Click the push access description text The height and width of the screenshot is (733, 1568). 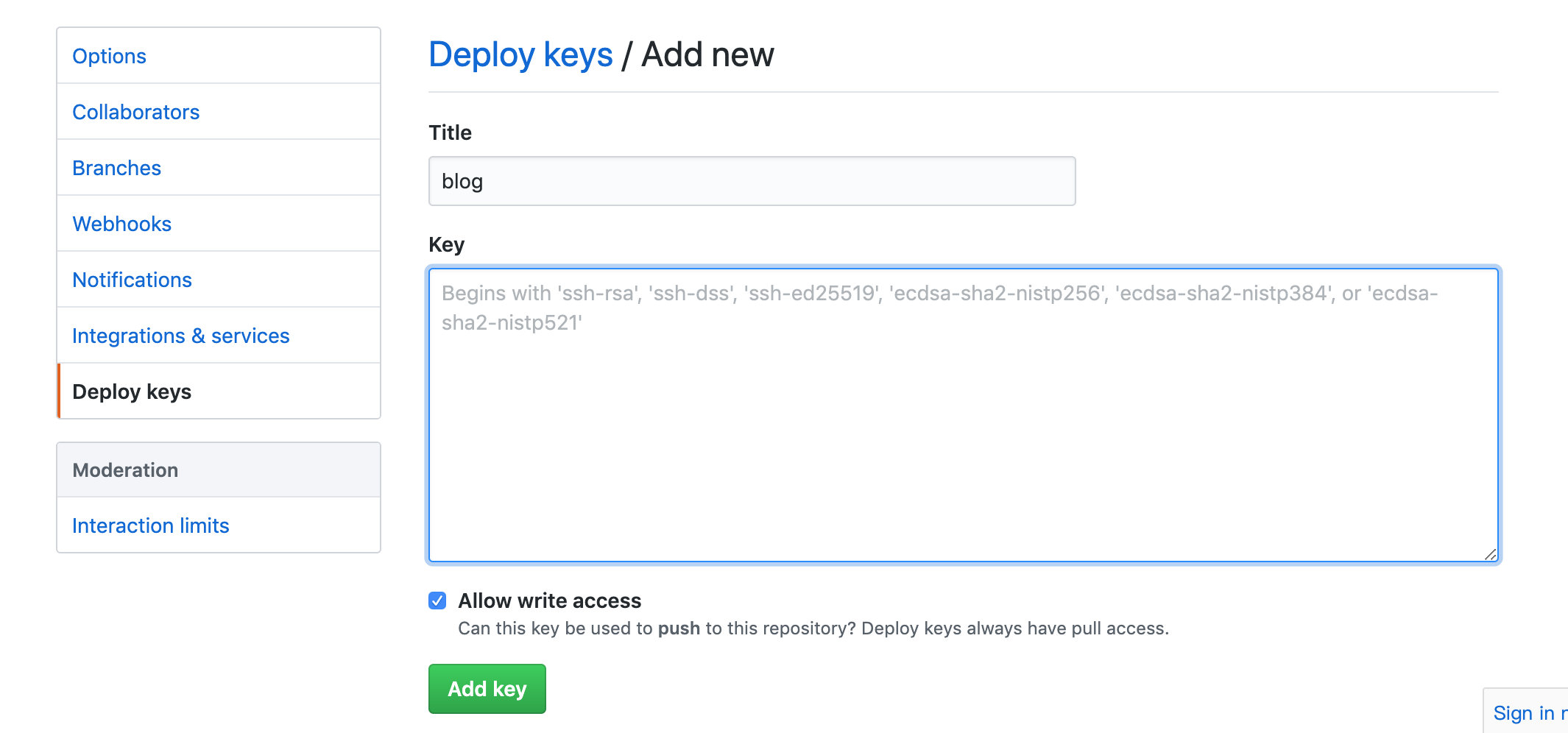(x=813, y=628)
